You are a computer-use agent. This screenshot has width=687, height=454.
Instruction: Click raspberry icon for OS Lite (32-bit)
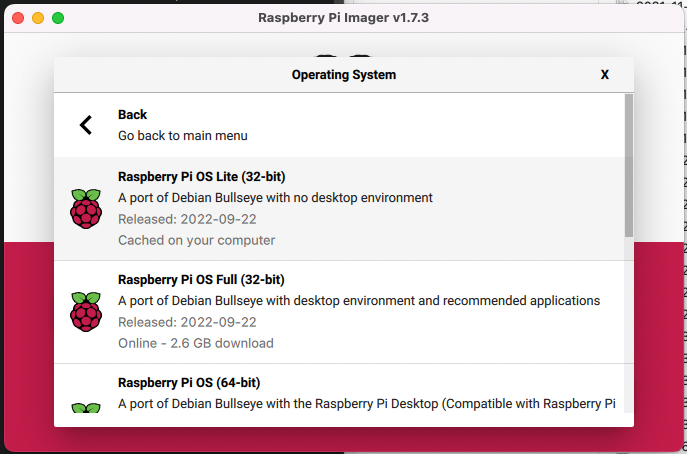pyautogui.click(x=86, y=209)
